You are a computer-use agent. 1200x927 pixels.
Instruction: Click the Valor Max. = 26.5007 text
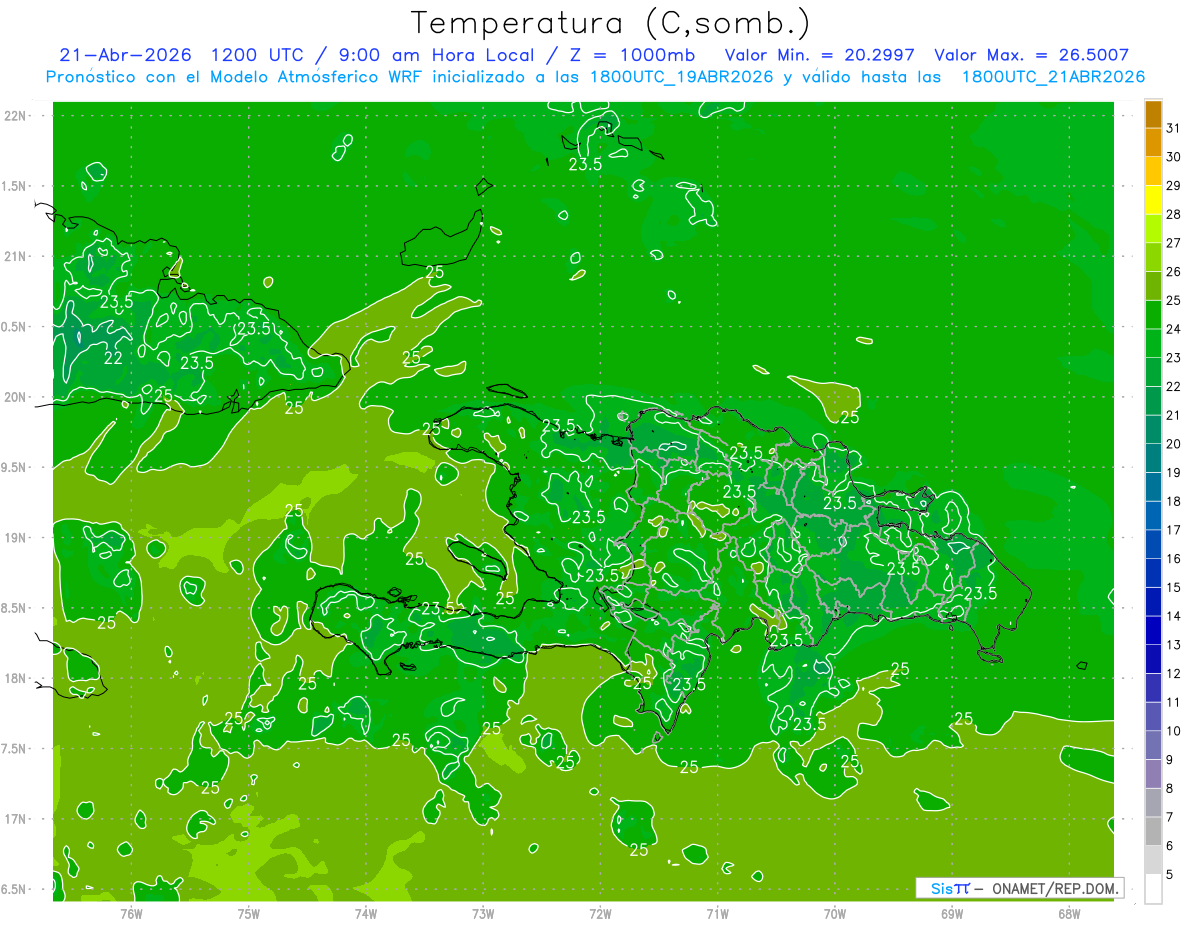(x=1032, y=55)
